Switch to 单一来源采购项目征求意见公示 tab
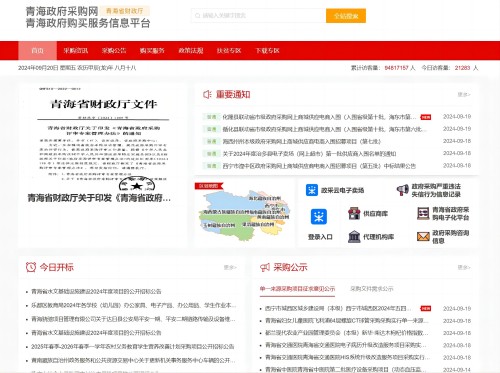 click(297, 289)
